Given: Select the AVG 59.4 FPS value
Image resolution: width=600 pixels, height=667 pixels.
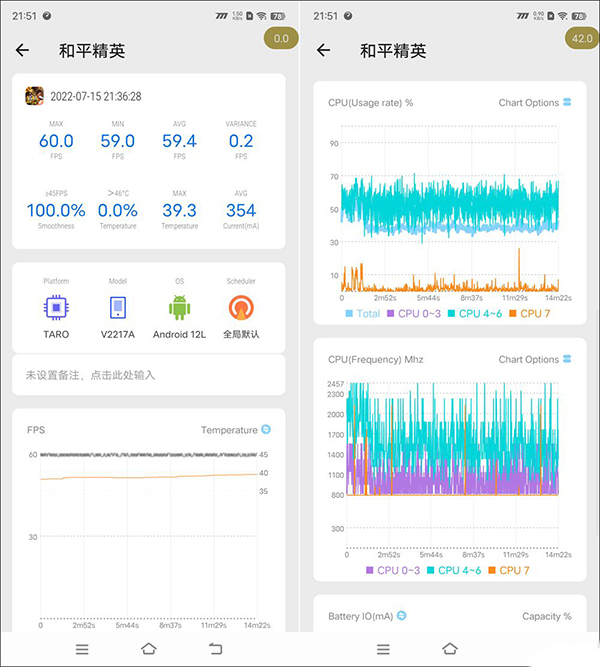Looking at the screenshot, I should (179, 141).
